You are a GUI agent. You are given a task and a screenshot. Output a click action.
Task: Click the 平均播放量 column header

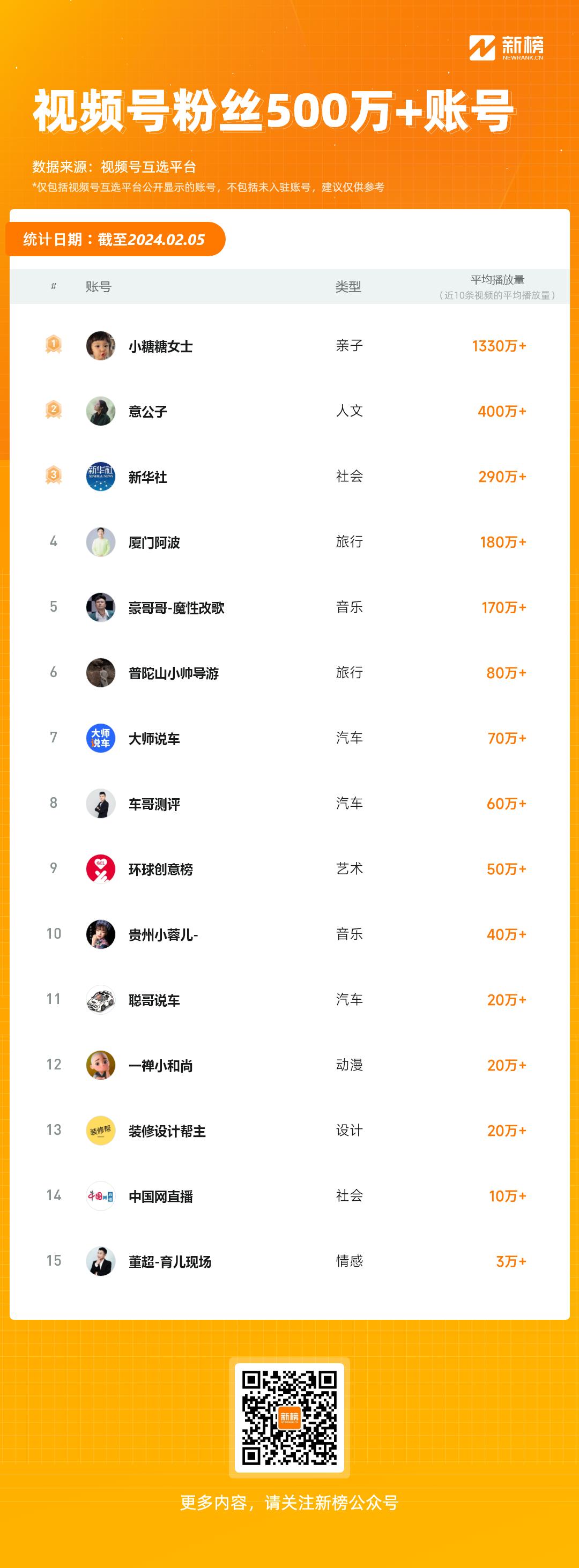pos(497,280)
